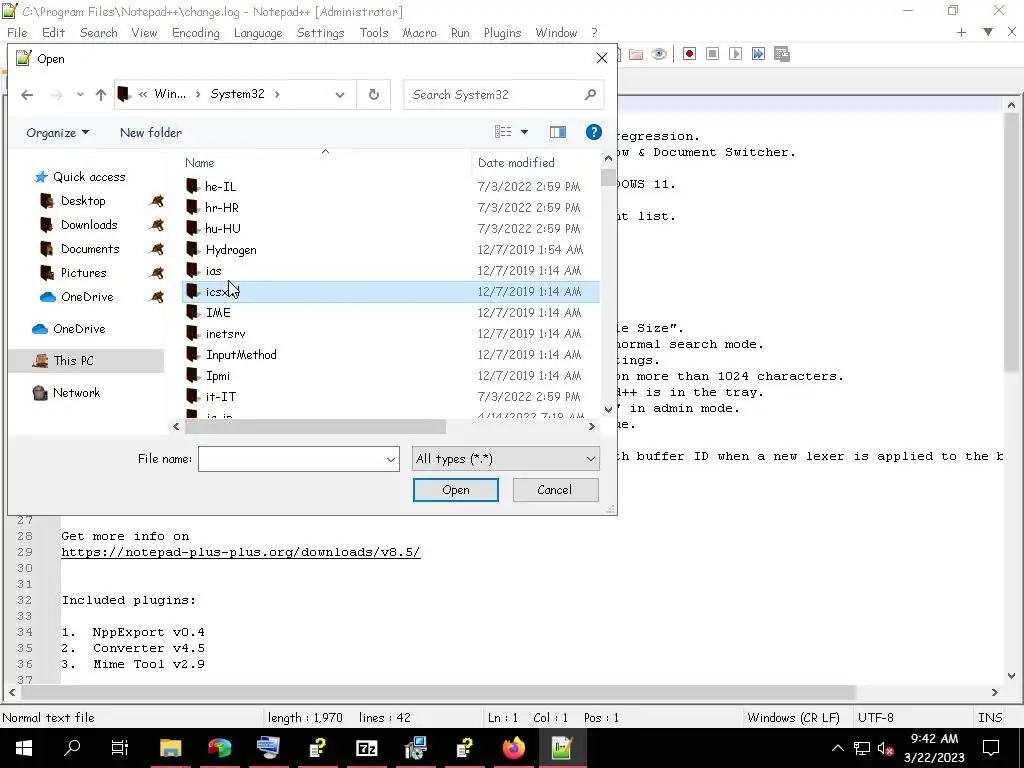Open pinned Pictures location
Image resolution: width=1024 pixels, height=768 pixels.
83,273
